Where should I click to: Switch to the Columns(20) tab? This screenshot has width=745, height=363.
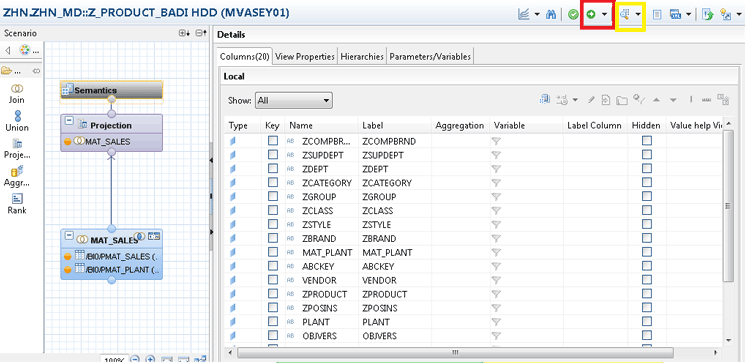coord(245,57)
